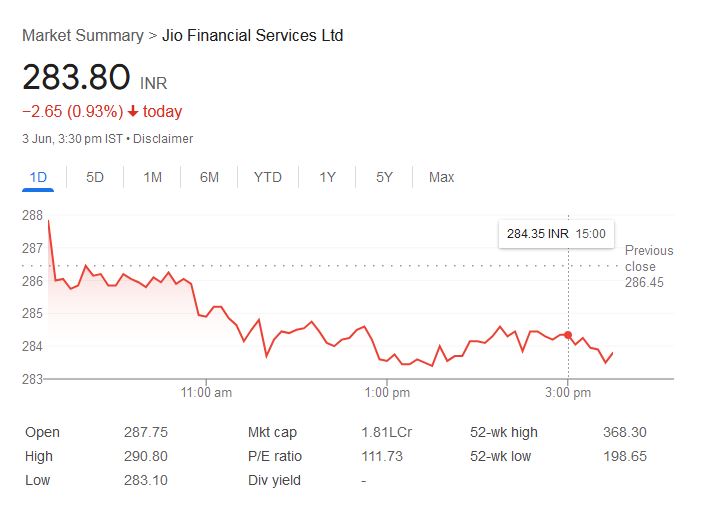Select the YTD tab
This screenshot has height=509, width=703.
click(267, 177)
